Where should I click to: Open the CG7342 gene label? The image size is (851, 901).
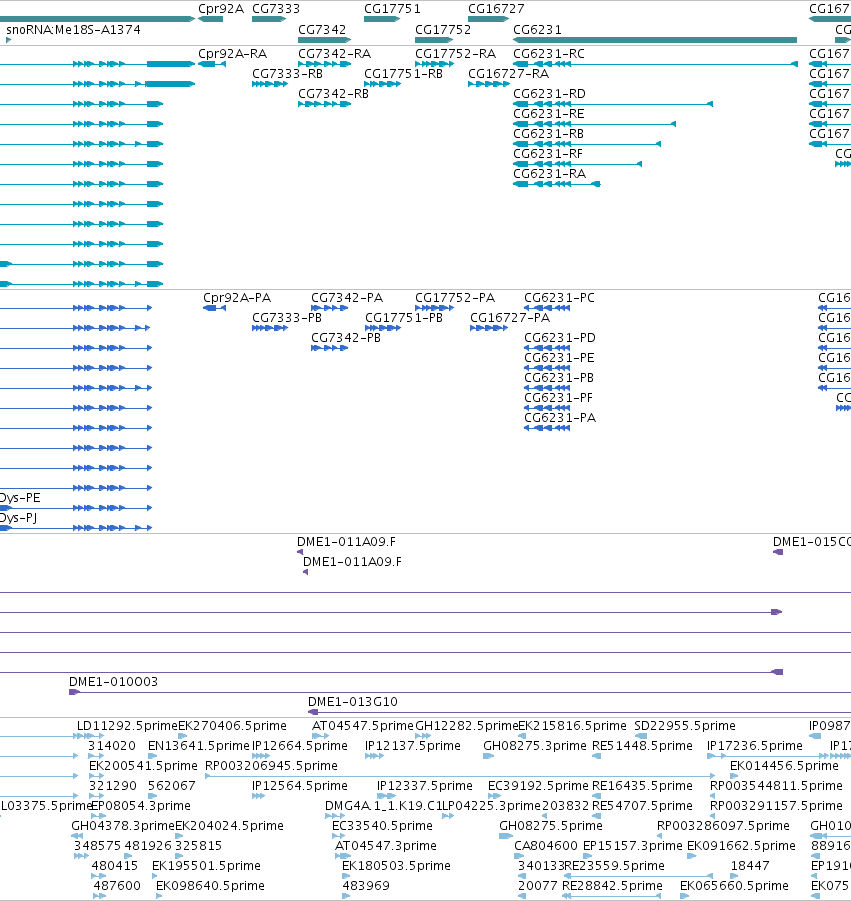click(322, 29)
